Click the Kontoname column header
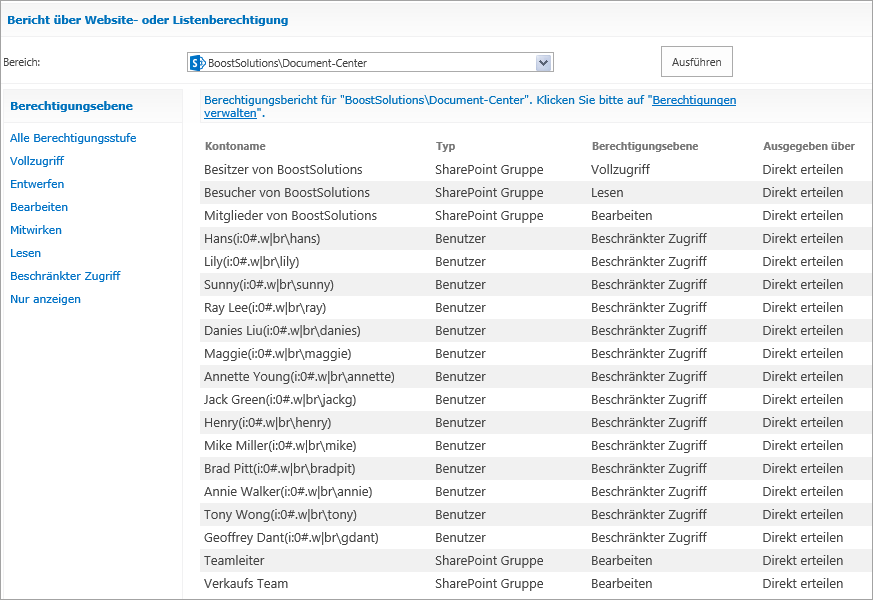This screenshot has height=600, width=873. pyautogui.click(x=235, y=146)
